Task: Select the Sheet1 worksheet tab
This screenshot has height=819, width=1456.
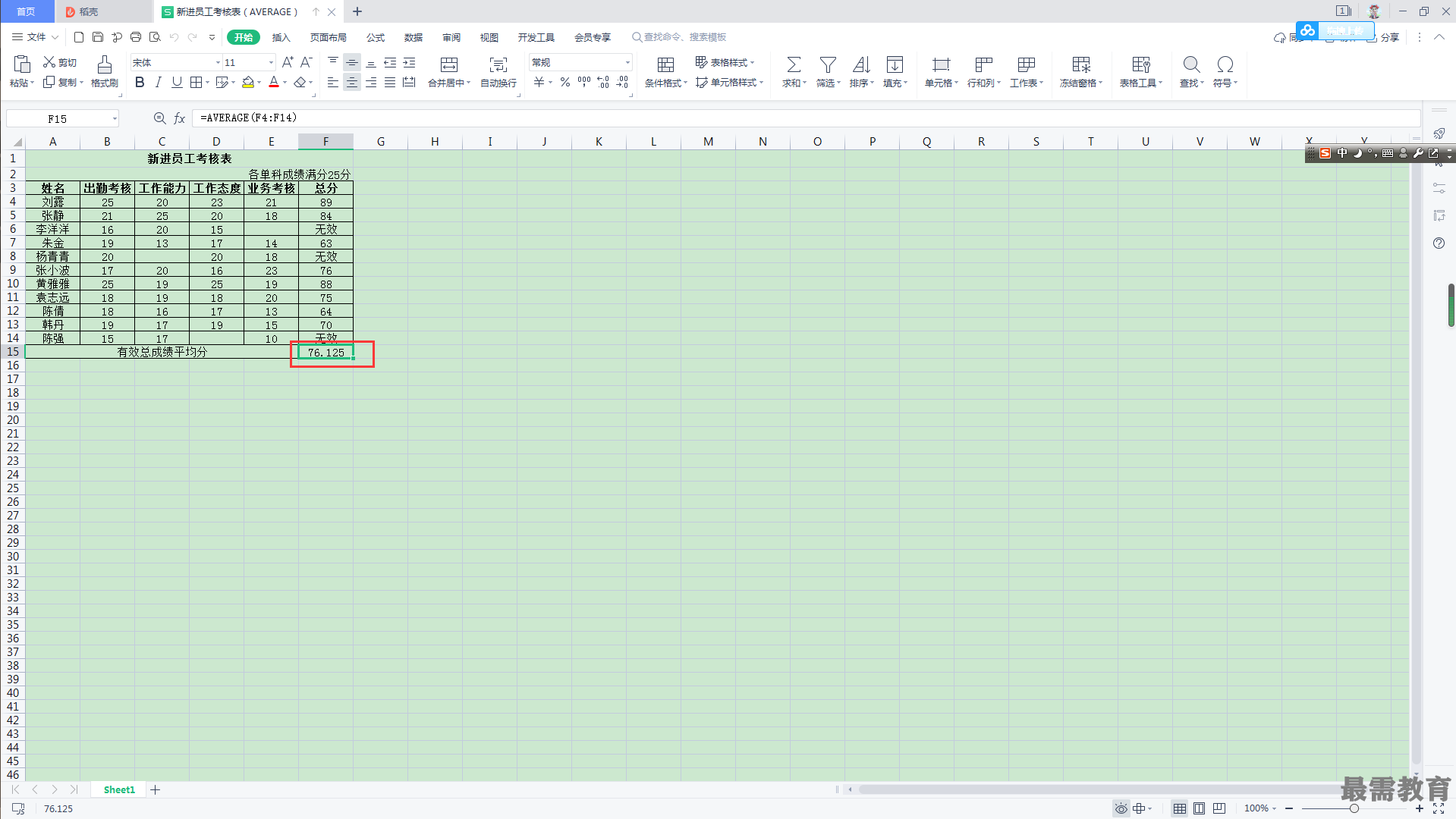Action: coord(119,789)
